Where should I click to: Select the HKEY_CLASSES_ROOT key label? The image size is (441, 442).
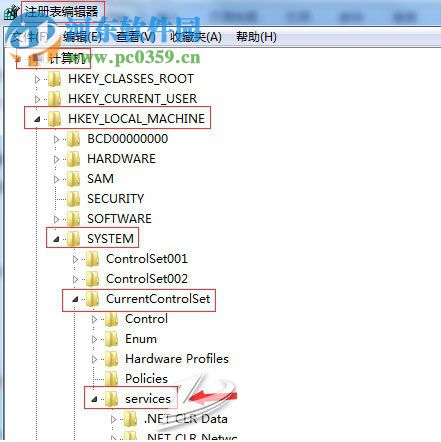131,79
